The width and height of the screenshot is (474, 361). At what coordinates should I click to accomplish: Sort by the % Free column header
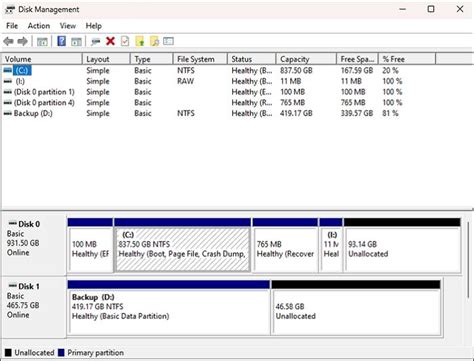[x=407, y=59]
